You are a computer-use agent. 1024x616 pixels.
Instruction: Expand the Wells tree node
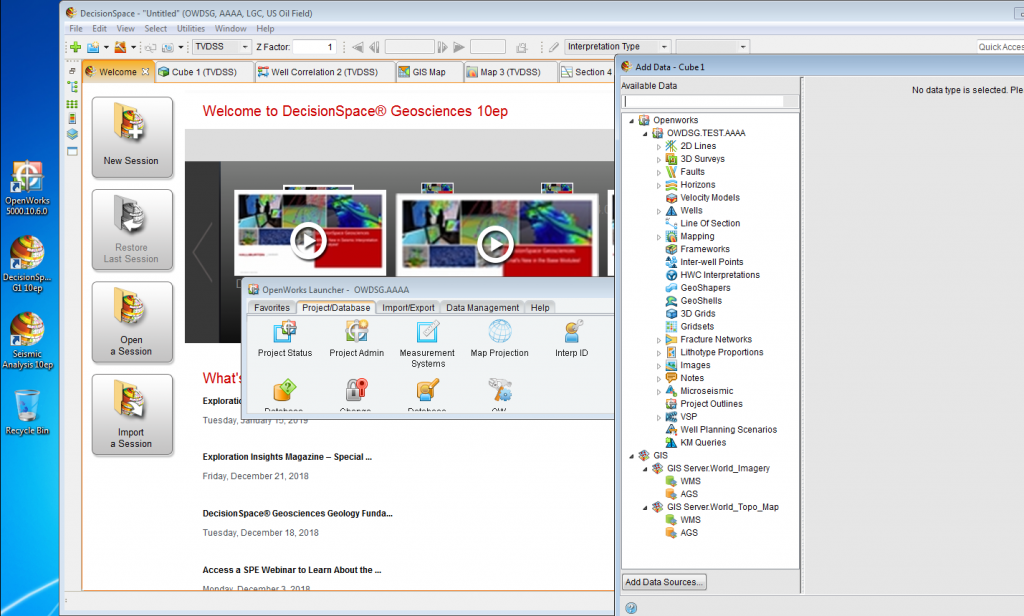(658, 211)
